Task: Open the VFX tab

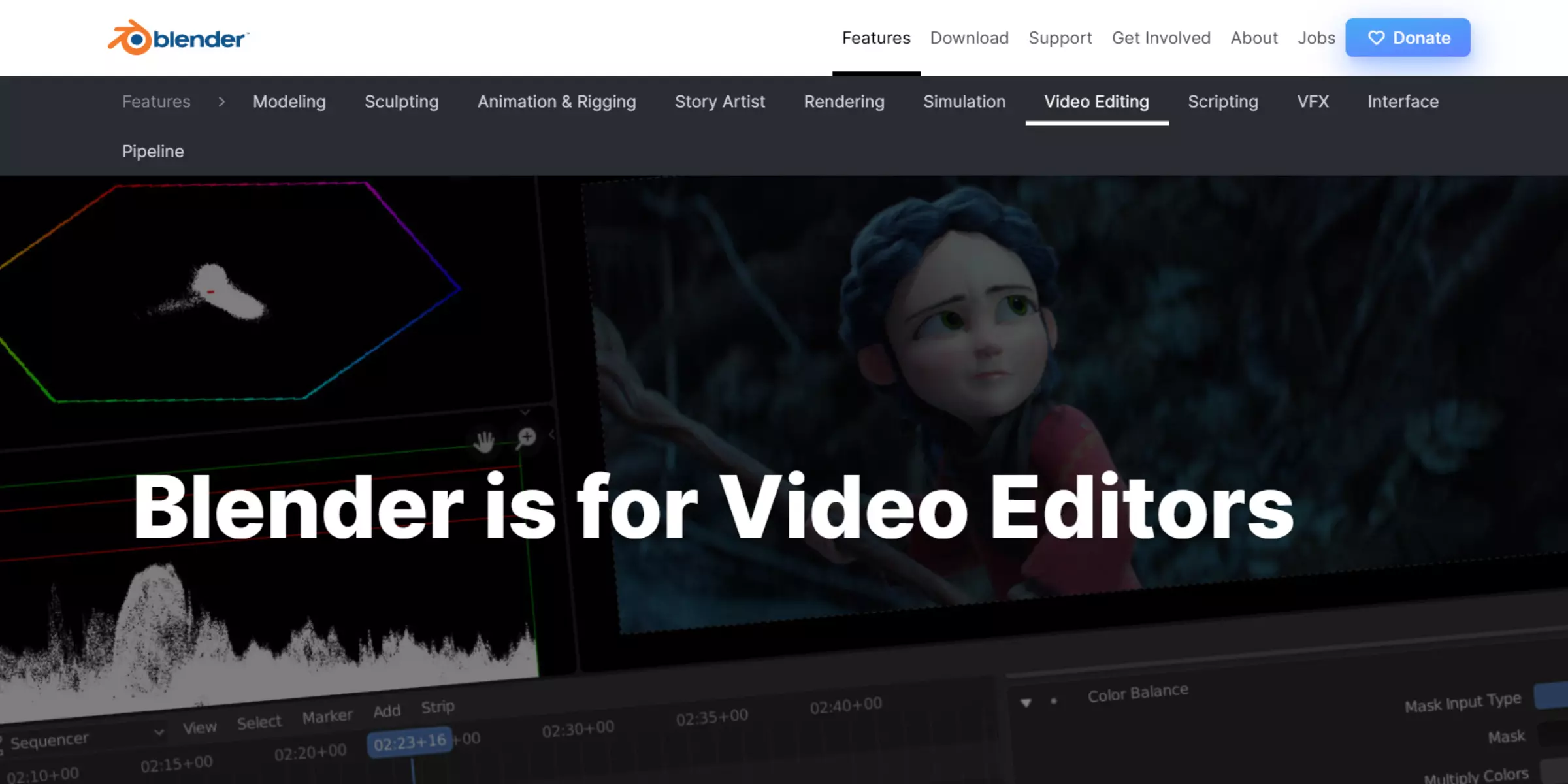Action: tap(1313, 101)
